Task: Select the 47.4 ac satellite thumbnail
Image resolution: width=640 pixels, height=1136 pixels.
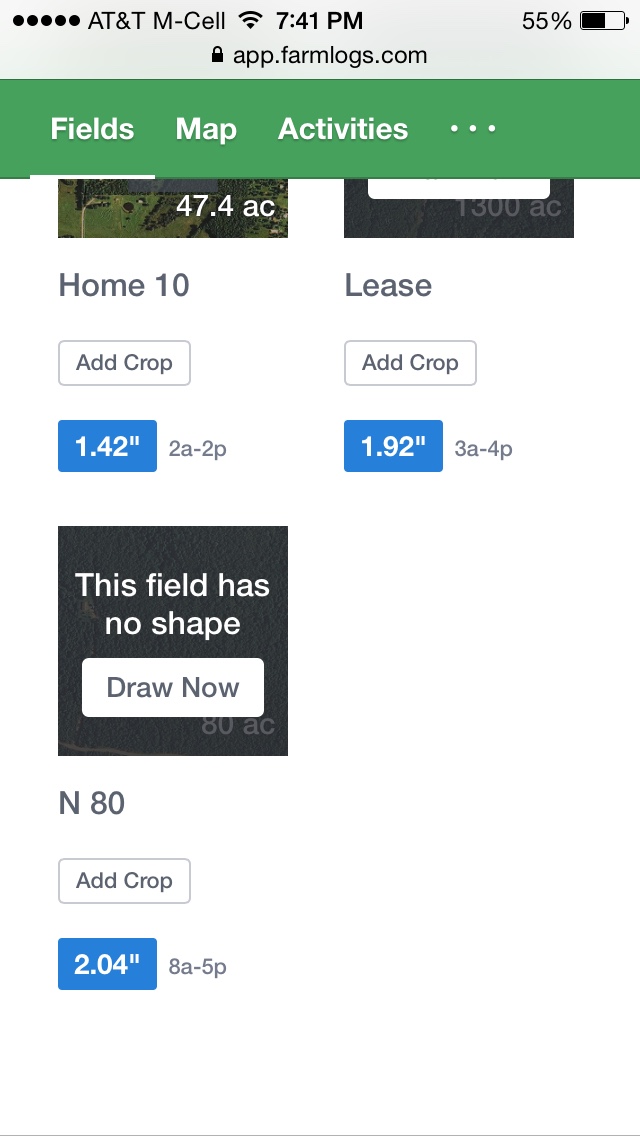Action: click(x=173, y=208)
